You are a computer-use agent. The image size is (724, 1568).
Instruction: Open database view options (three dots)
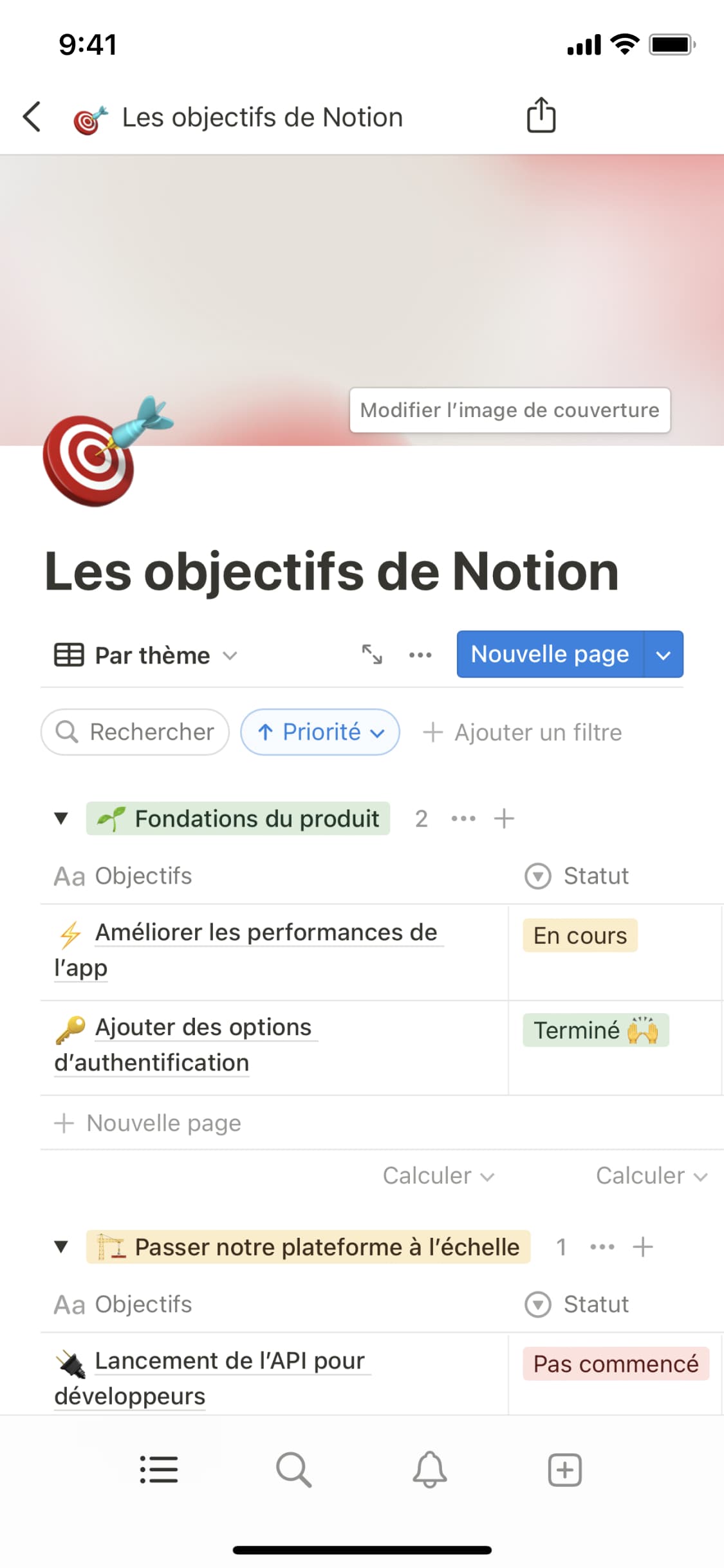coord(420,655)
